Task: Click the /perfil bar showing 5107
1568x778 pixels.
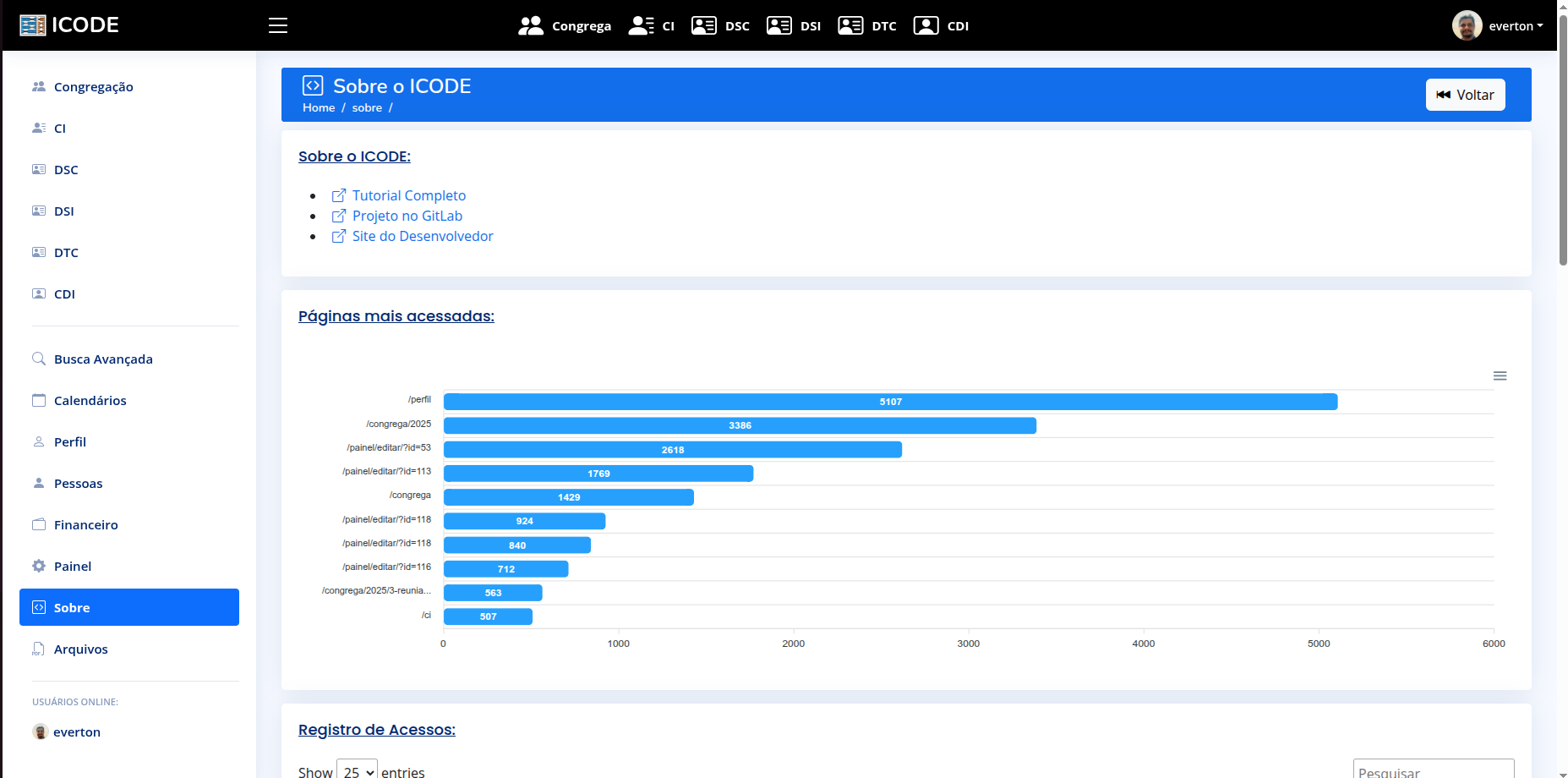Action: (890, 402)
